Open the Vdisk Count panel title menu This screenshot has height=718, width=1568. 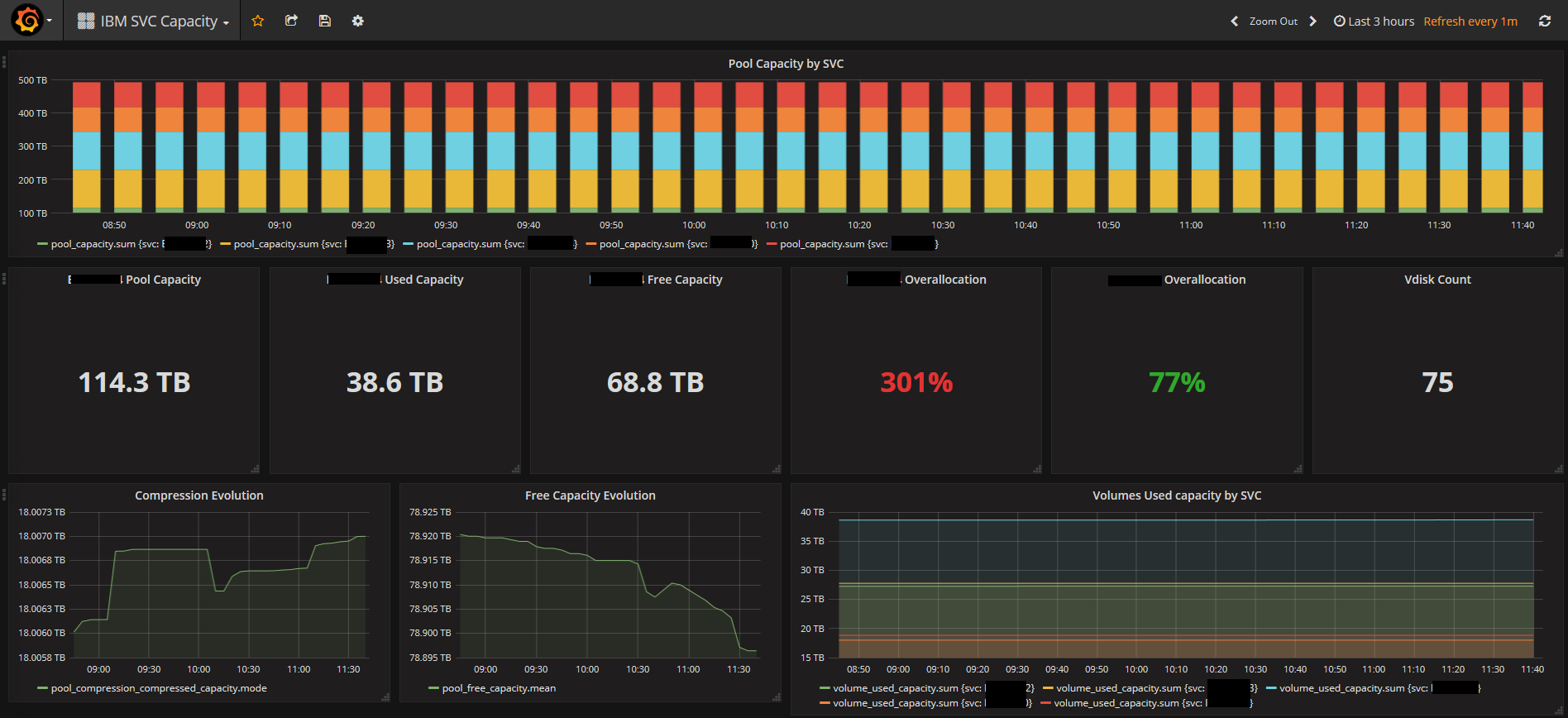coord(1437,280)
